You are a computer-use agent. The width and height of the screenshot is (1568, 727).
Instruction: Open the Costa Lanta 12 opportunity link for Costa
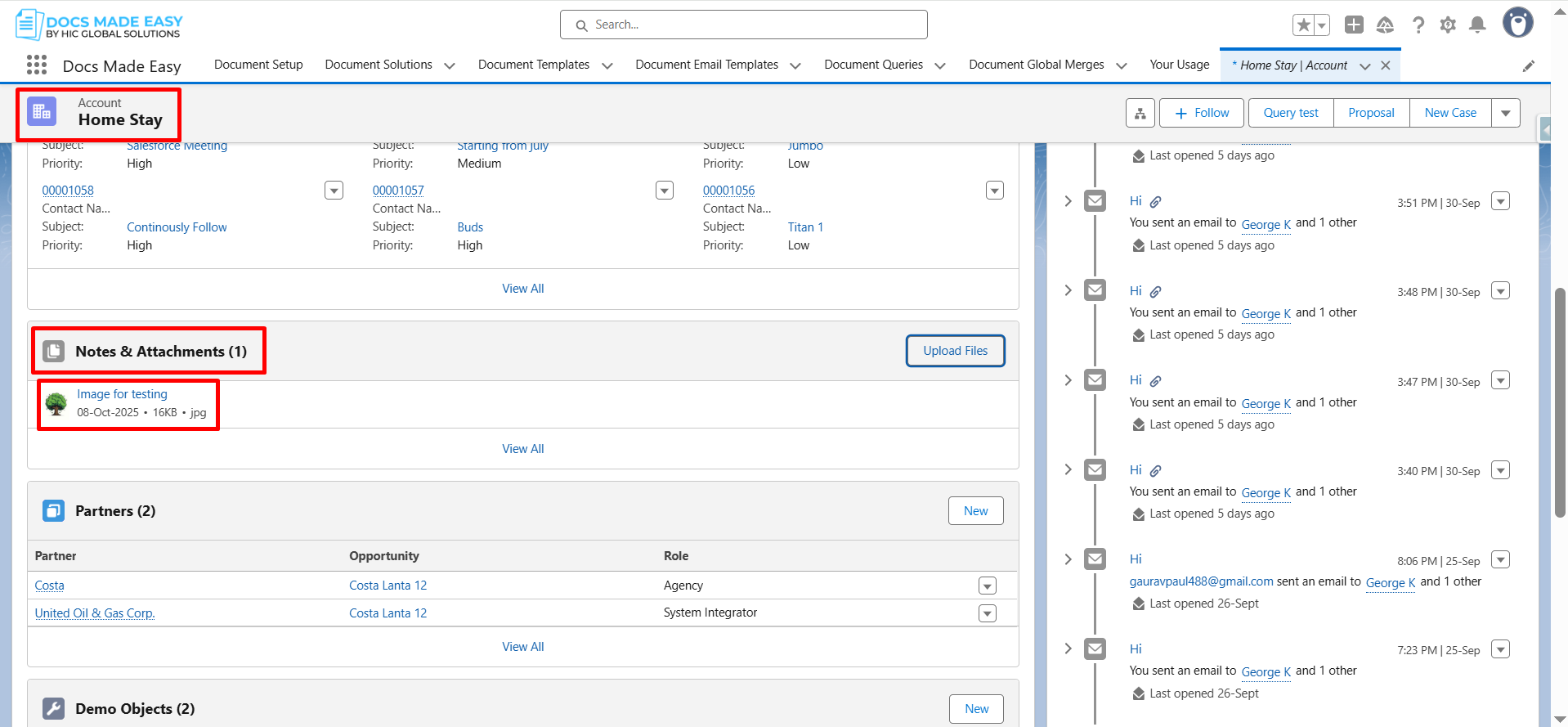[388, 586]
